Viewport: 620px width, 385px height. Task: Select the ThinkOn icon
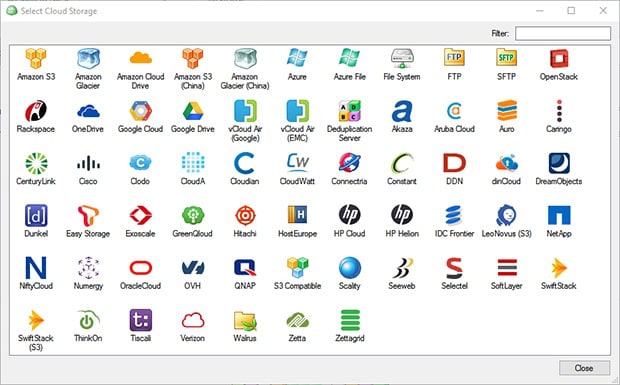click(x=88, y=320)
